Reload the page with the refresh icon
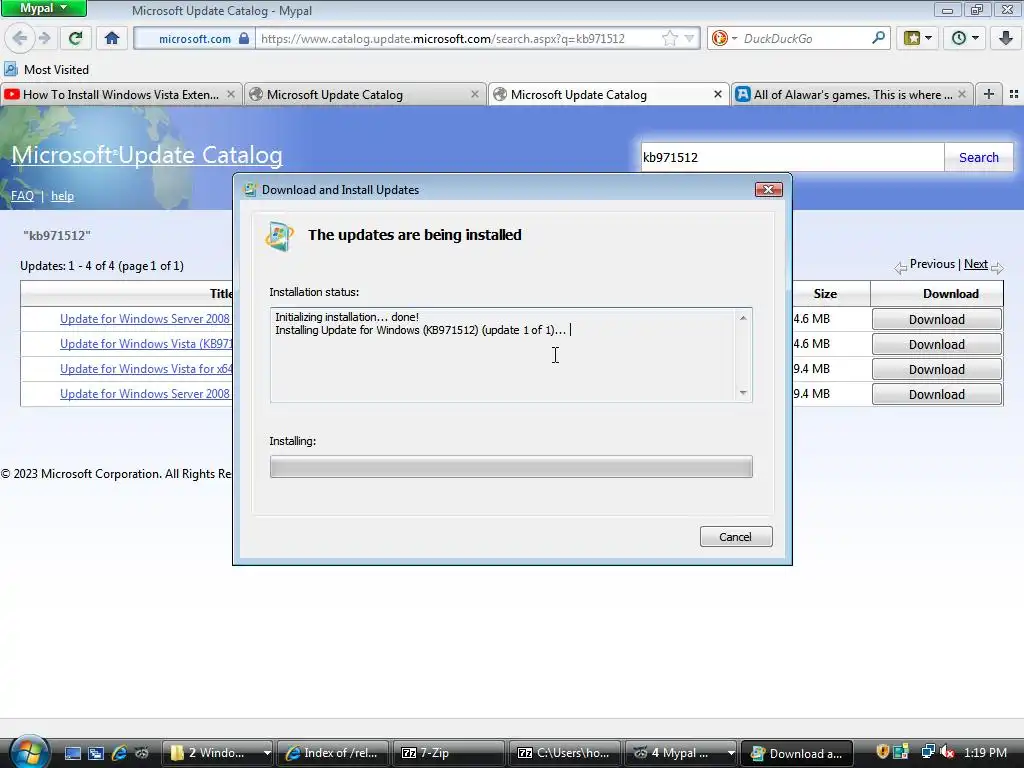 pos(75,38)
